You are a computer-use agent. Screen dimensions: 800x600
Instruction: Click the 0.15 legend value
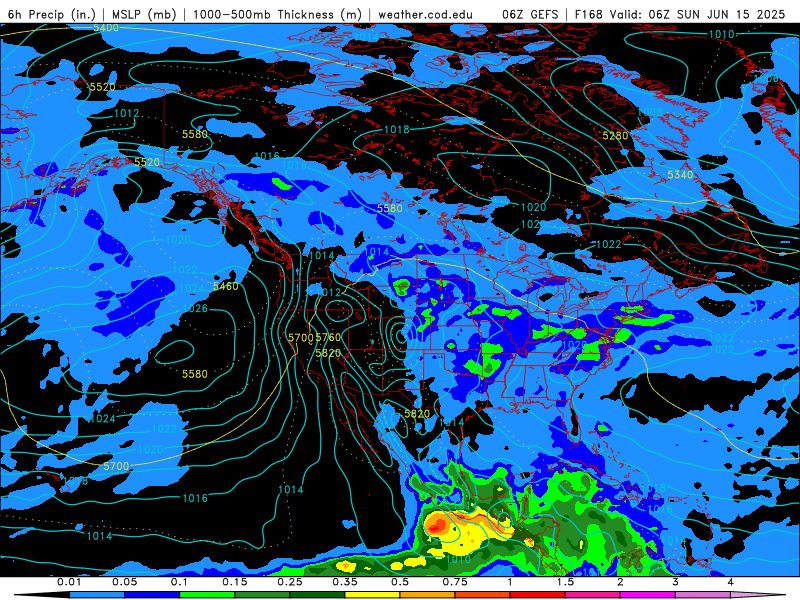[235, 582]
